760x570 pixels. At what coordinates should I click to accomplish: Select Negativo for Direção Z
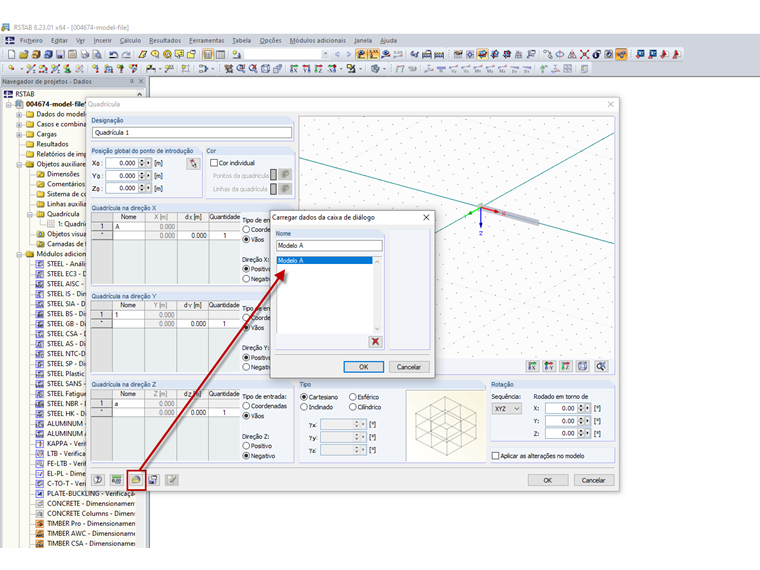246,456
